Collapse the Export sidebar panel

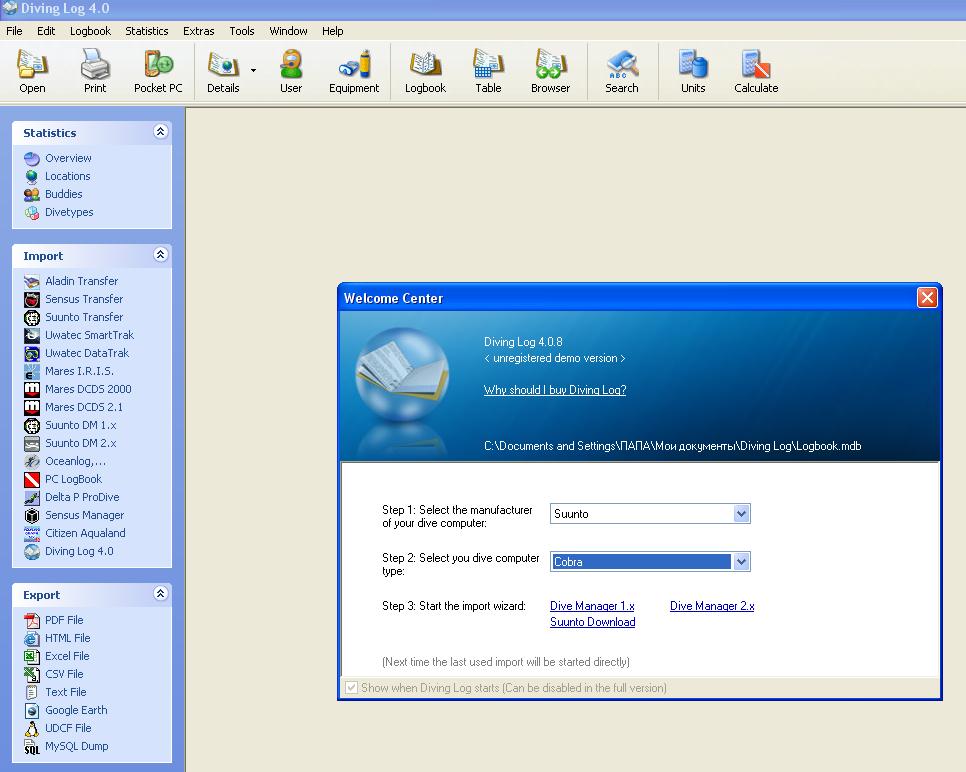coord(161,594)
